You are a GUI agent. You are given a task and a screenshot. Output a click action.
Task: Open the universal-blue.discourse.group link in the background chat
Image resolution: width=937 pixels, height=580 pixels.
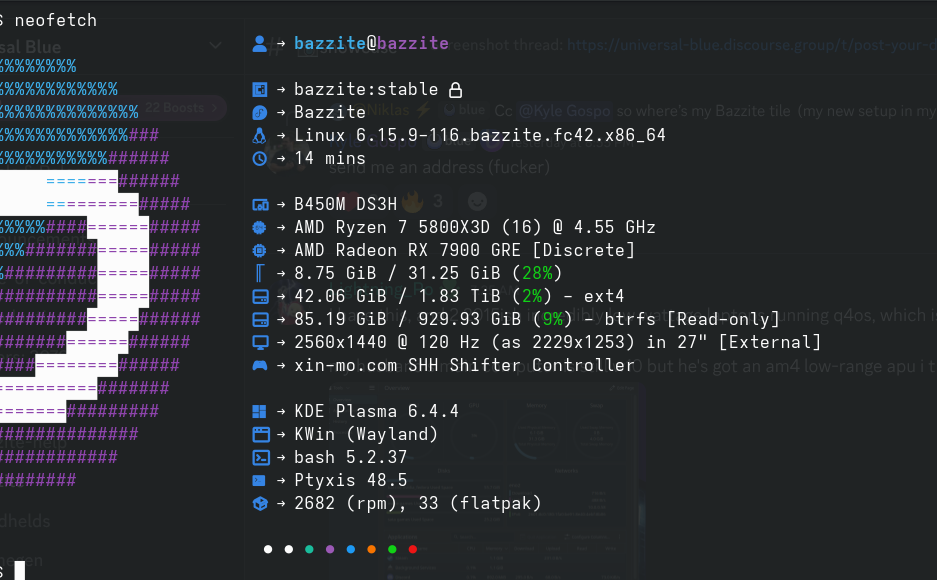pos(752,45)
